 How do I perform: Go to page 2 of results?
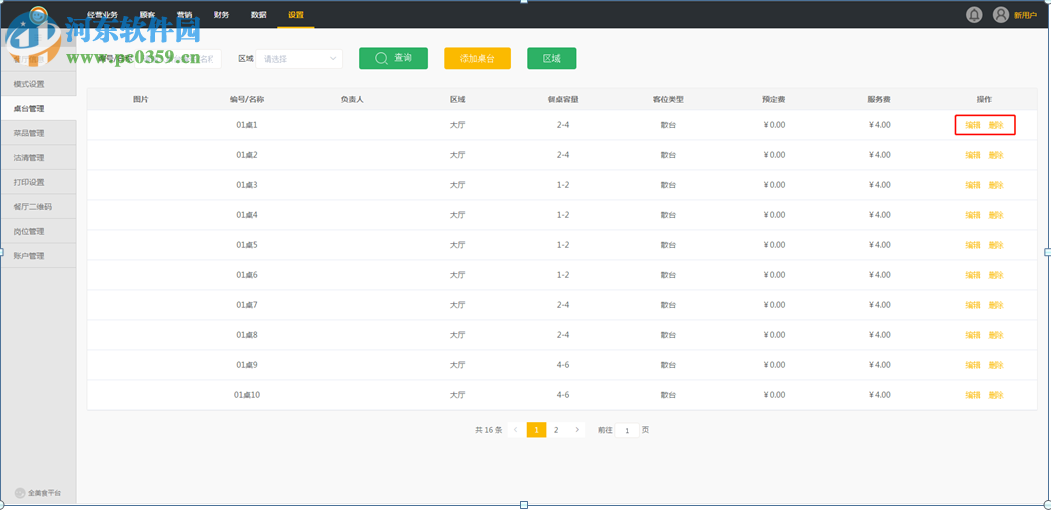tap(556, 430)
